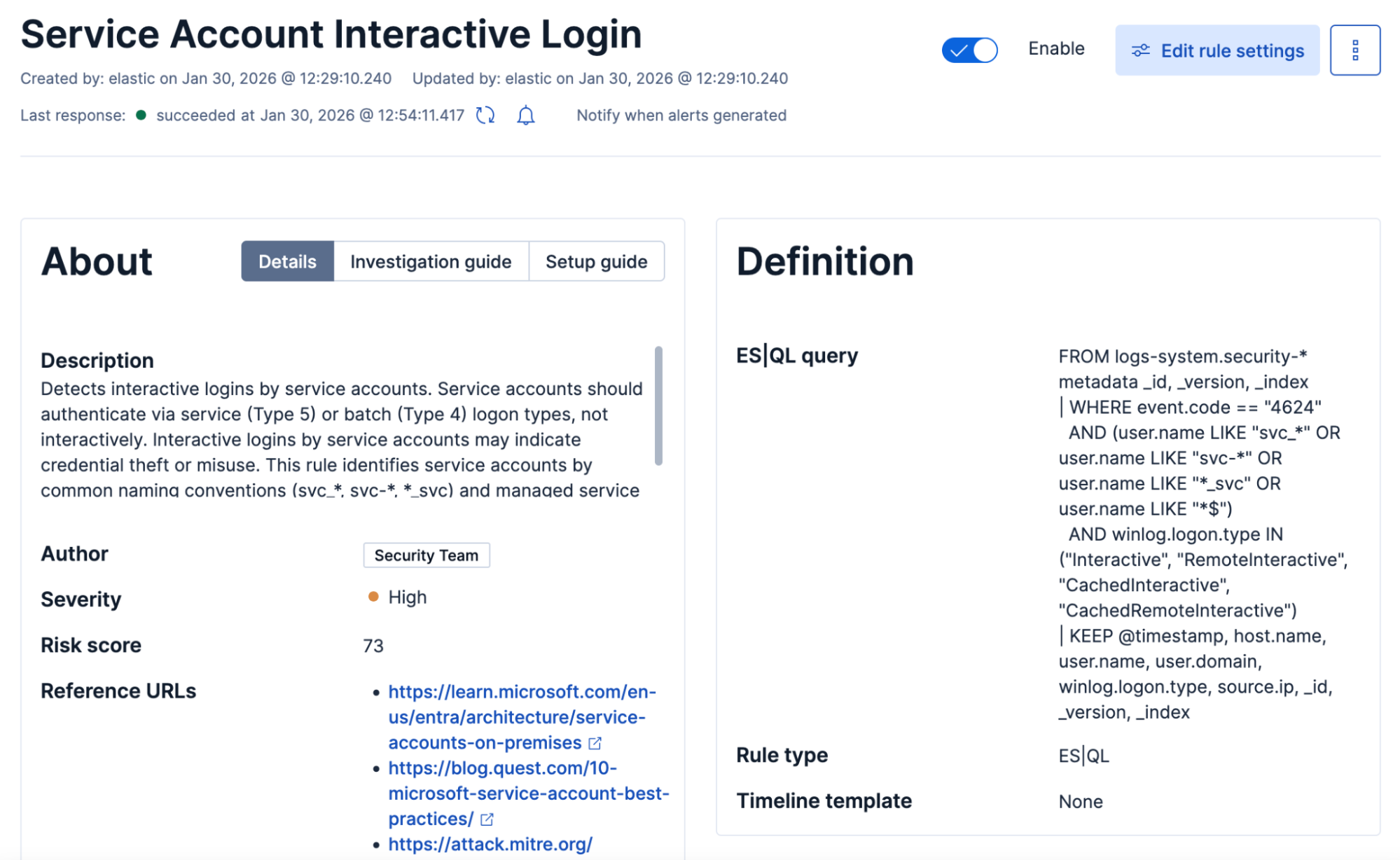Click the succeeded at timestamp text
This screenshot has height=860, width=1400.
pos(310,115)
